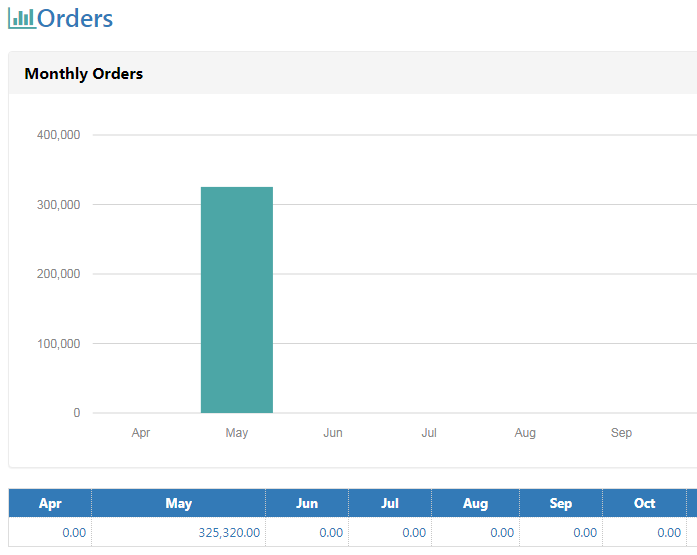
Task: Select the Jul table column header
Action: (x=390, y=503)
